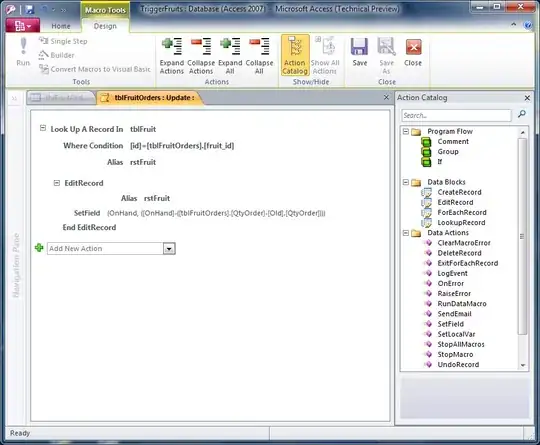The image size is (540, 445).
Task: Select the tblFruitOrders : Update tab
Action: click(150, 98)
